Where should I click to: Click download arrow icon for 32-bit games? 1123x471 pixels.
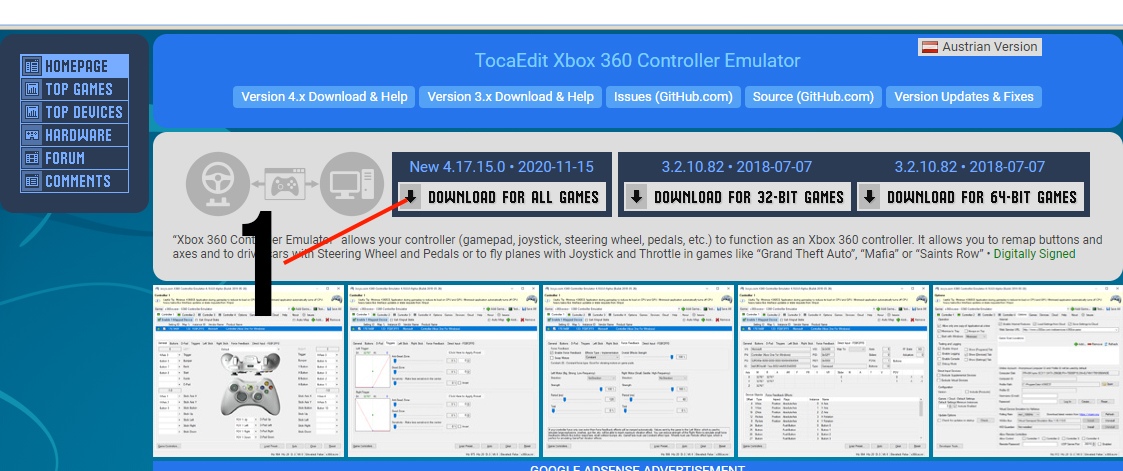[637, 197]
